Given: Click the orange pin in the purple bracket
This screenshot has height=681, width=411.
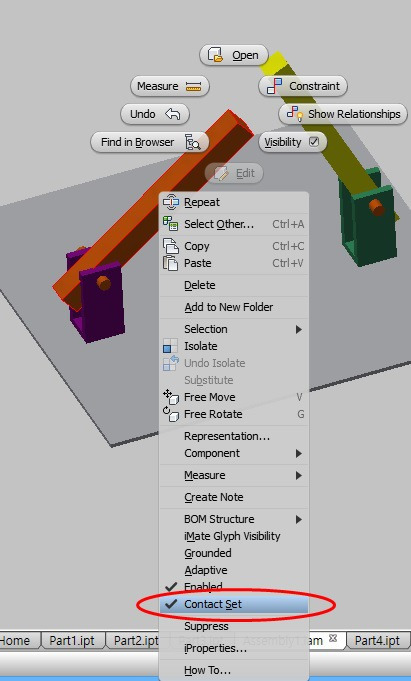Looking at the screenshot, I should (x=103, y=283).
